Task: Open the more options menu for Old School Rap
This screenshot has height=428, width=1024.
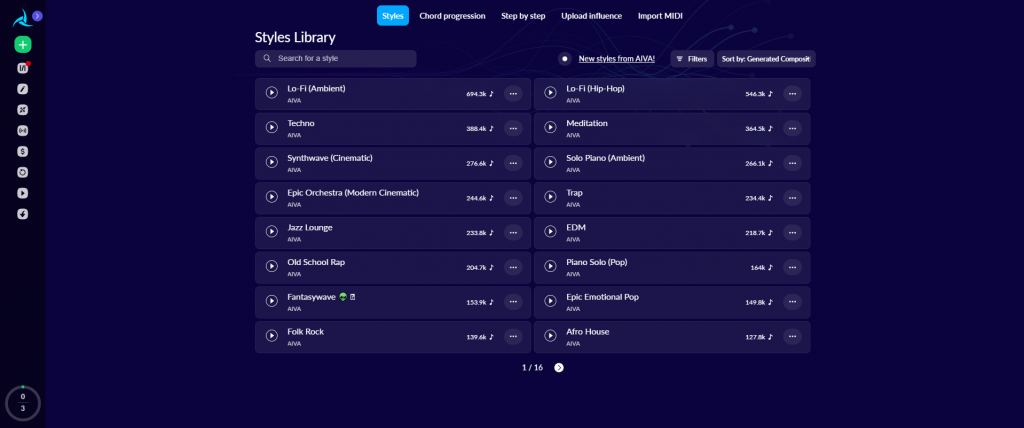Action: (513, 267)
